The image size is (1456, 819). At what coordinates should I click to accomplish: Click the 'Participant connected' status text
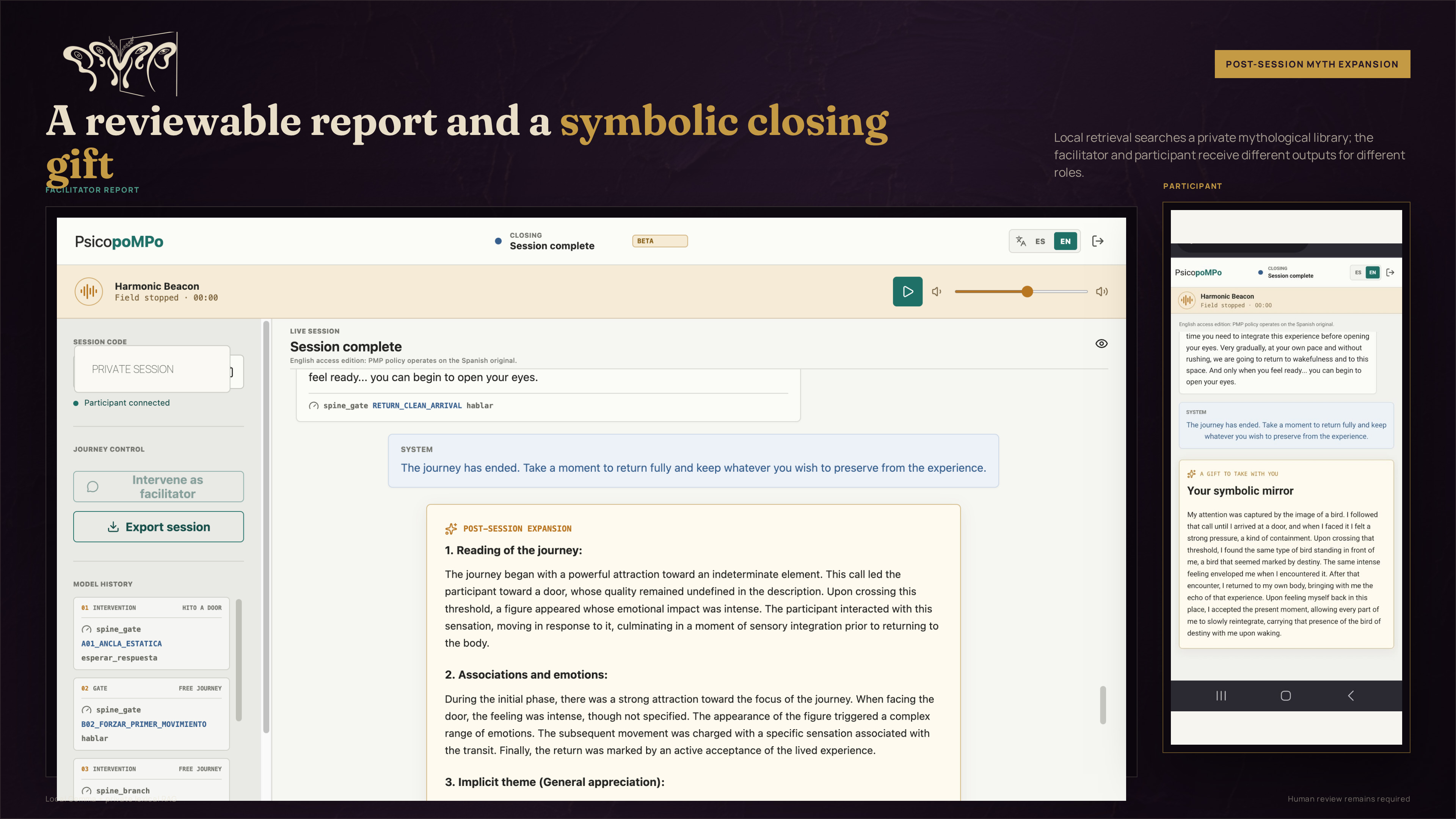127,403
